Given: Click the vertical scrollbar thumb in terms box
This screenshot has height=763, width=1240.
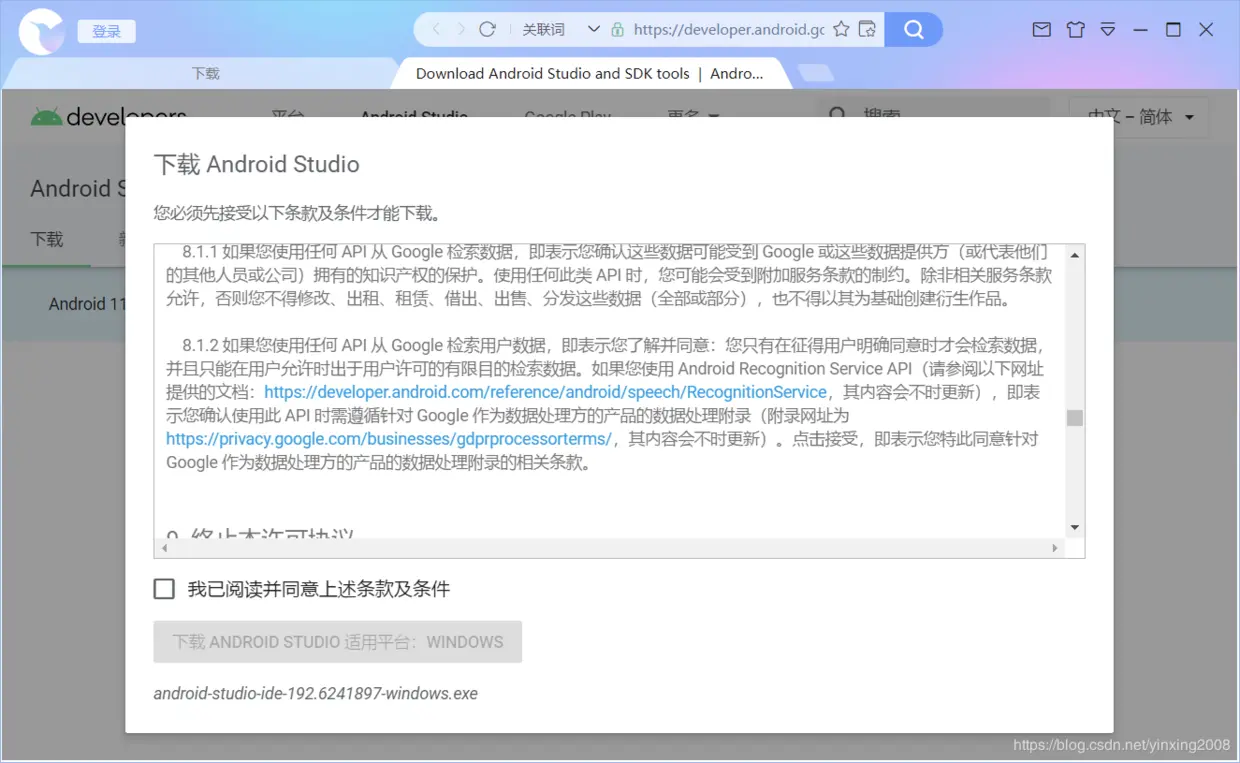Looking at the screenshot, I should tap(1075, 418).
